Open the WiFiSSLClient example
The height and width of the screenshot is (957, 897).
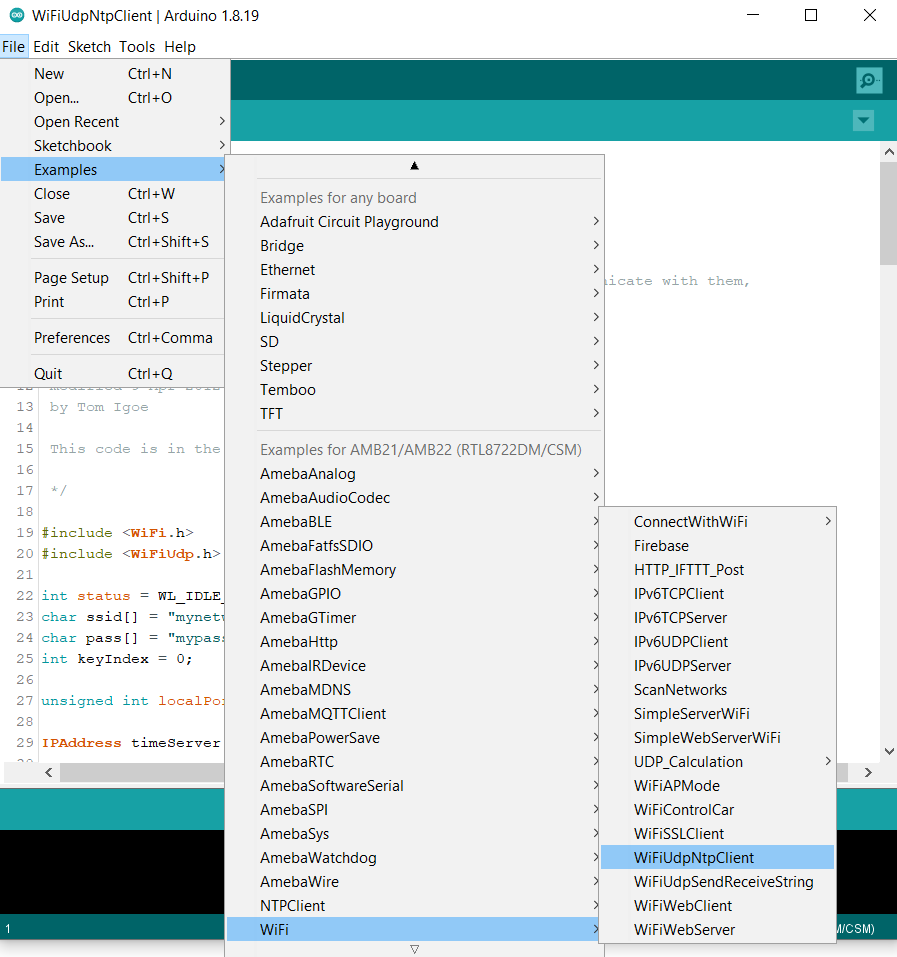pyautogui.click(x=718, y=834)
